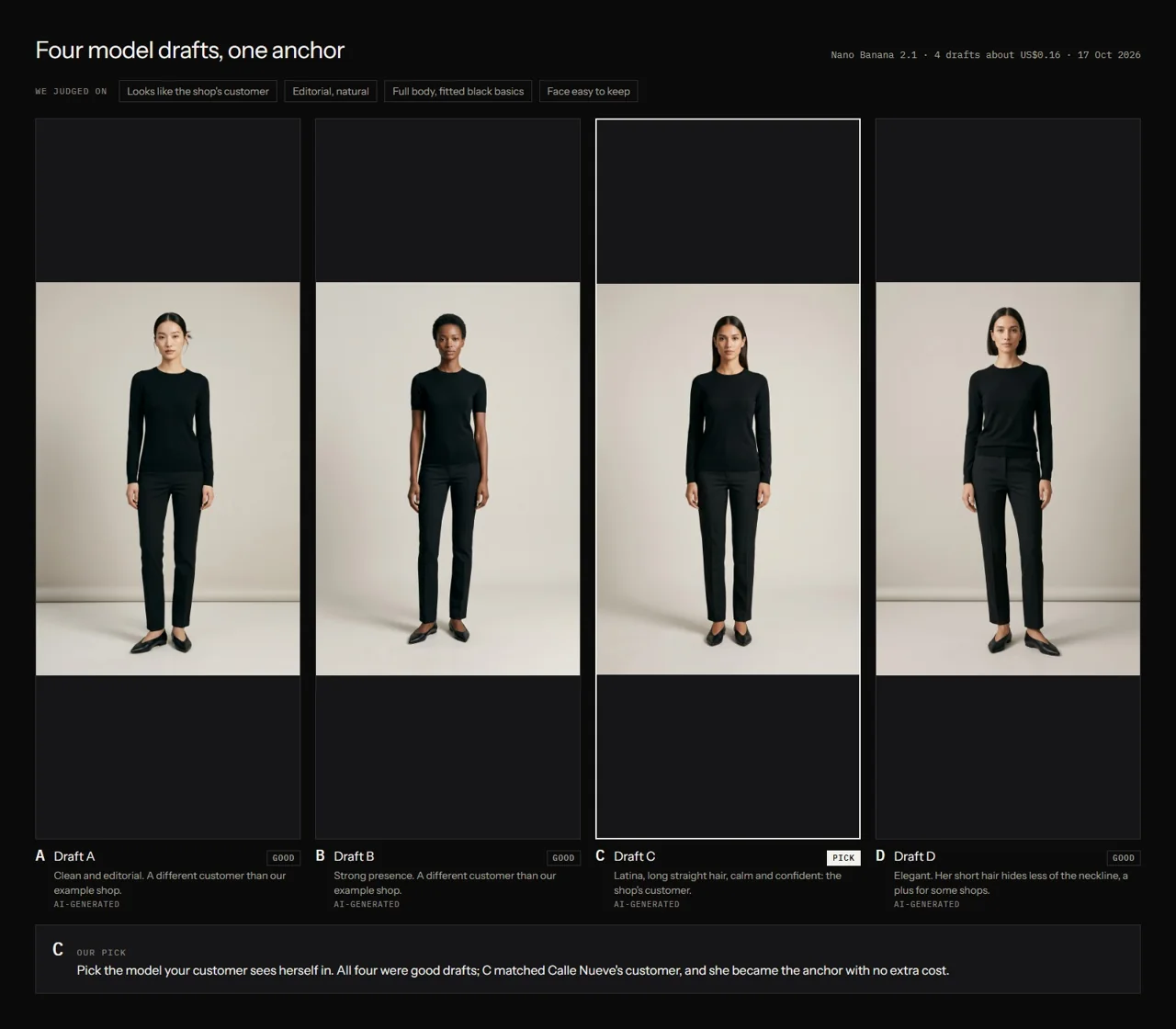Click the Nano Banana 2.1 cost summary text
The width and height of the screenshot is (1176, 1029).
click(986, 55)
